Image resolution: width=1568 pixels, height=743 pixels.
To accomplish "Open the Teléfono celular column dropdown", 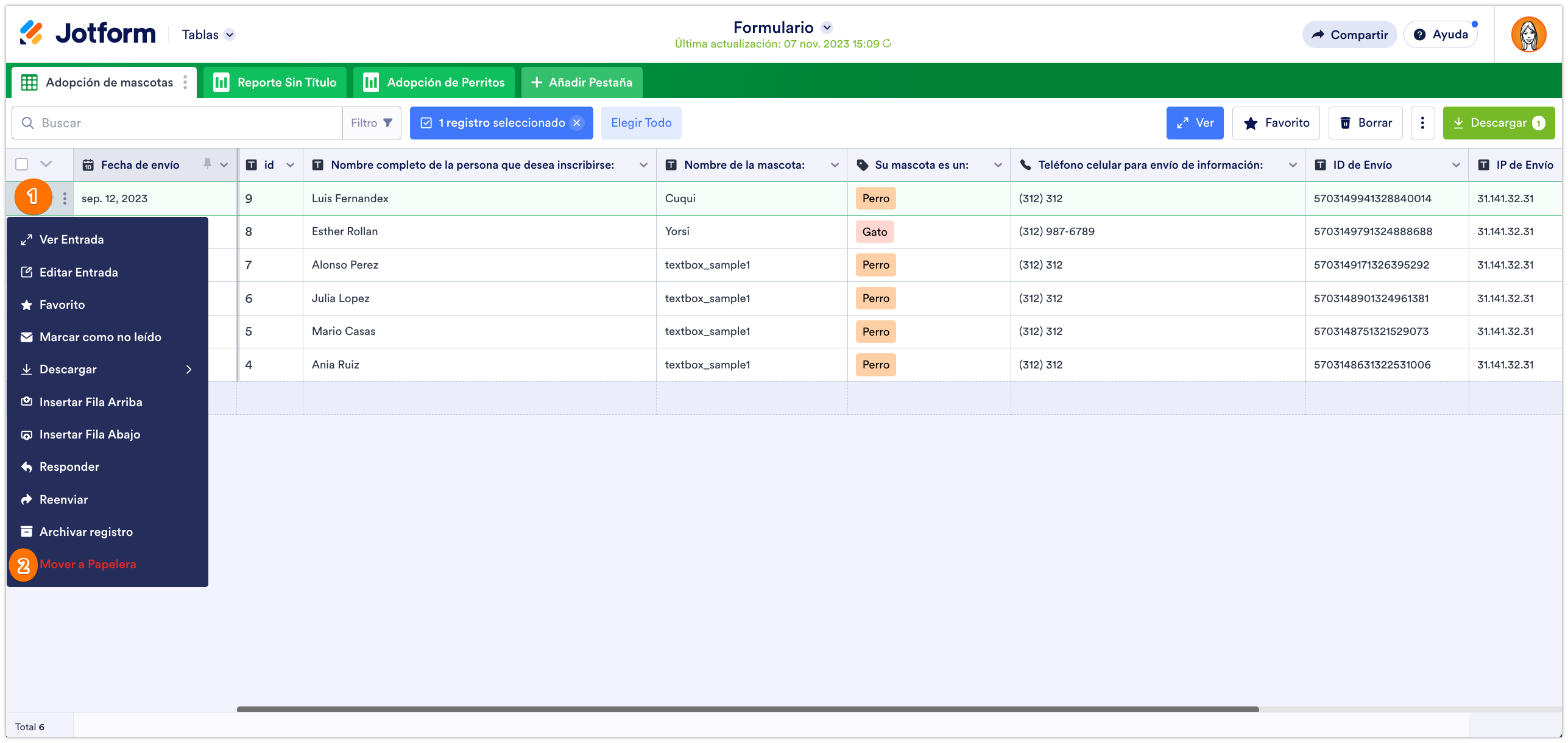I will pos(1293,165).
